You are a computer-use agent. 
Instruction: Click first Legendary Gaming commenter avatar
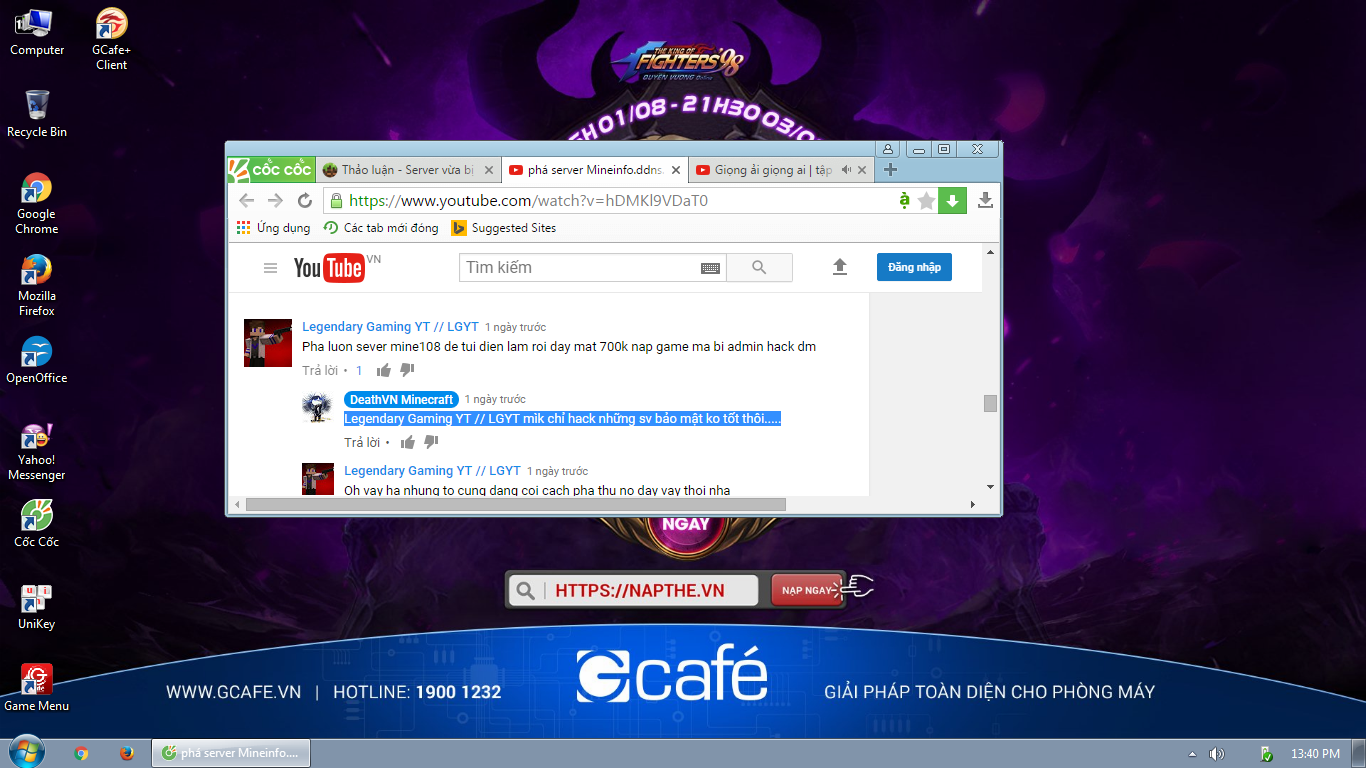(268, 343)
